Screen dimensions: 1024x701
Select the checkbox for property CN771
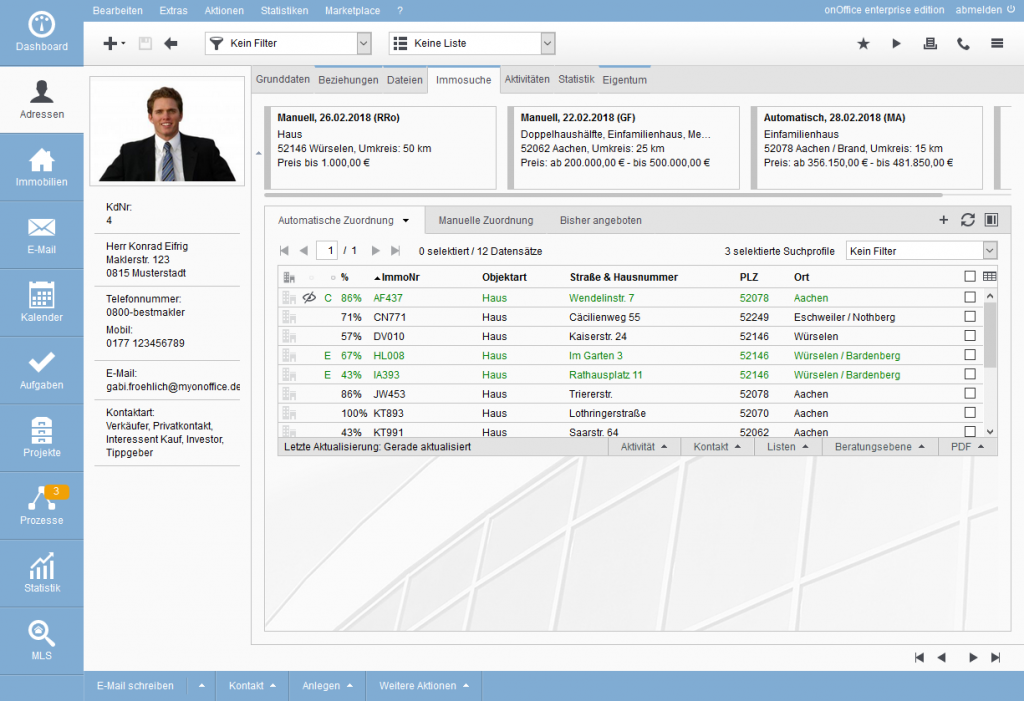click(x=969, y=314)
